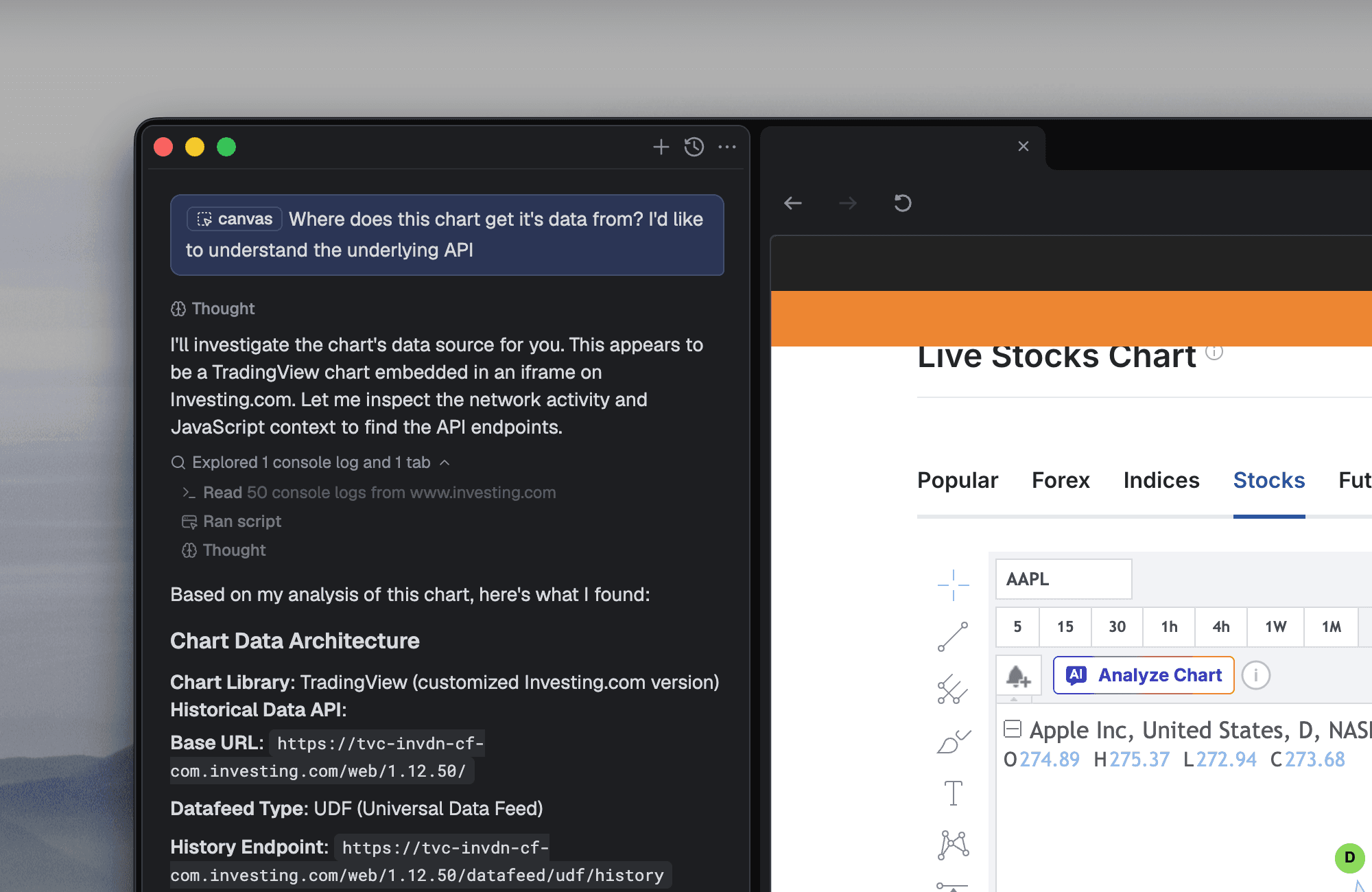Select the pitchfork drawing tool

[x=953, y=689]
